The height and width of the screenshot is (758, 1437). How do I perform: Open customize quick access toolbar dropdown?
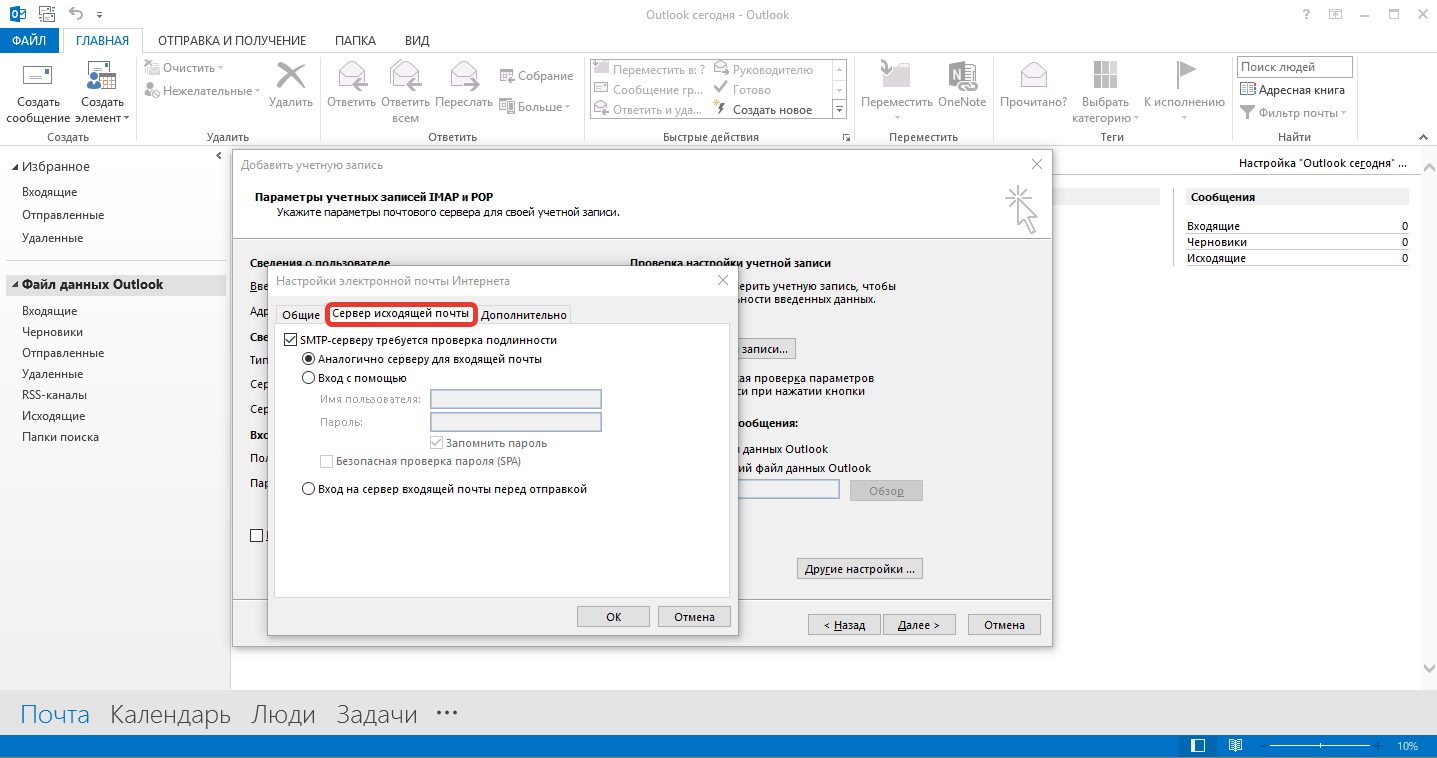click(x=100, y=15)
